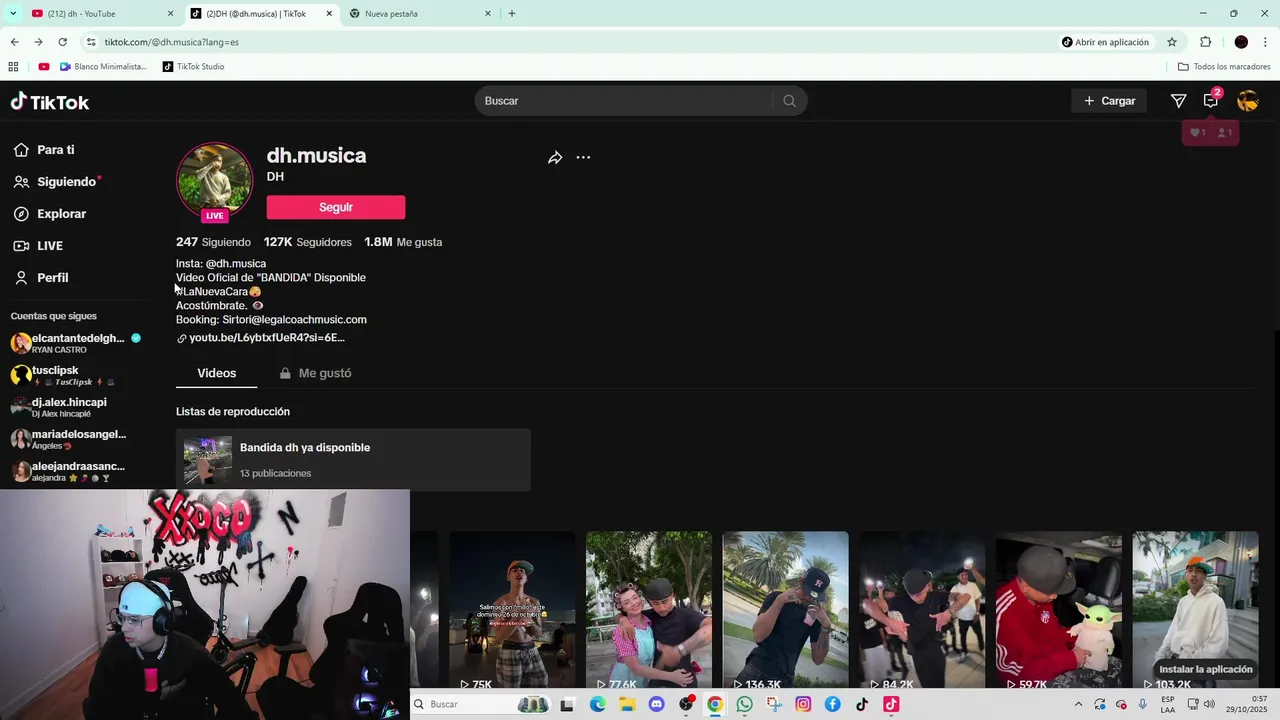1280x720 pixels.
Task: Open elcantantedelgh... followed account
Action: (76, 343)
